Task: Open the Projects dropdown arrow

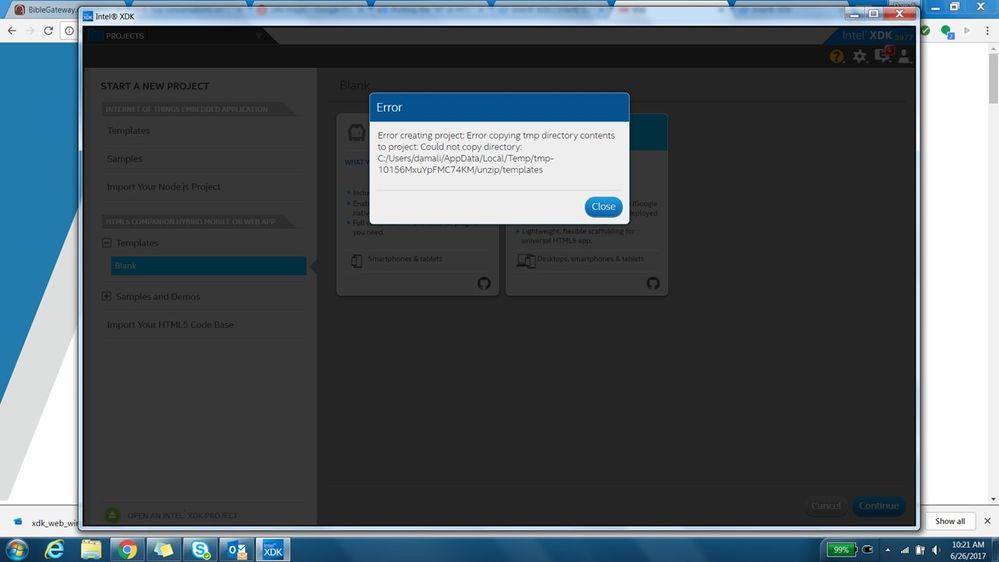Action: coord(258,36)
